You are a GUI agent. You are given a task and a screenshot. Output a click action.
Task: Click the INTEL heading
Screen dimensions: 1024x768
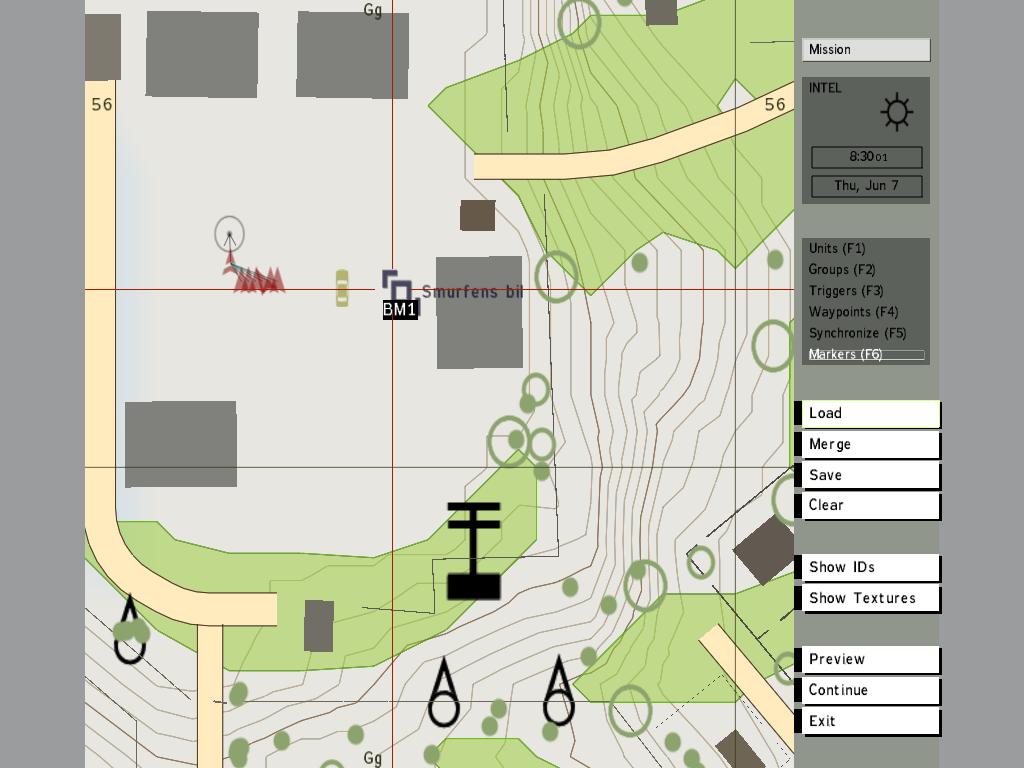pyautogui.click(x=825, y=88)
